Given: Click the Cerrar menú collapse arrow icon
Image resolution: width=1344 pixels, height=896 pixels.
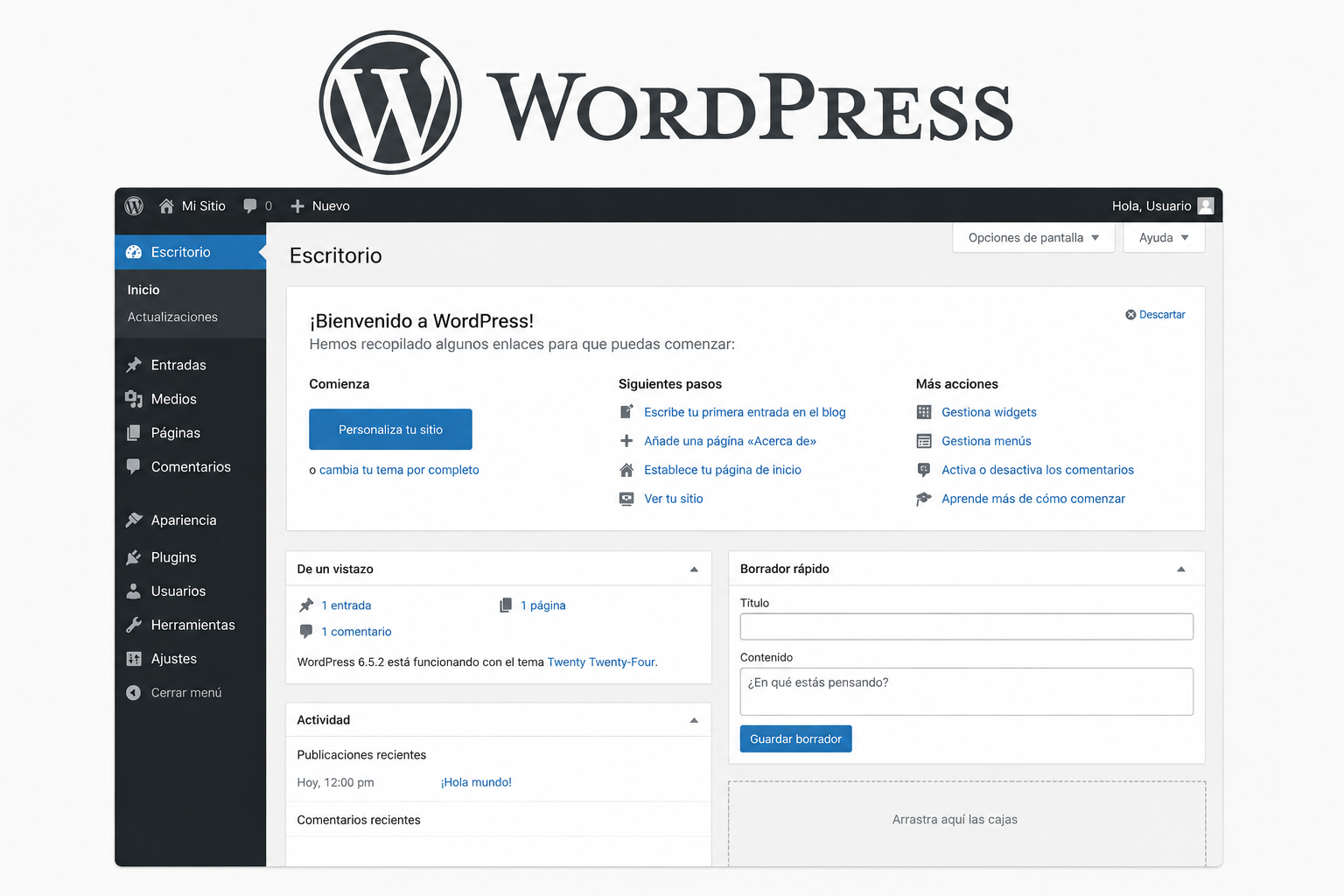Looking at the screenshot, I should tap(133, 693).
